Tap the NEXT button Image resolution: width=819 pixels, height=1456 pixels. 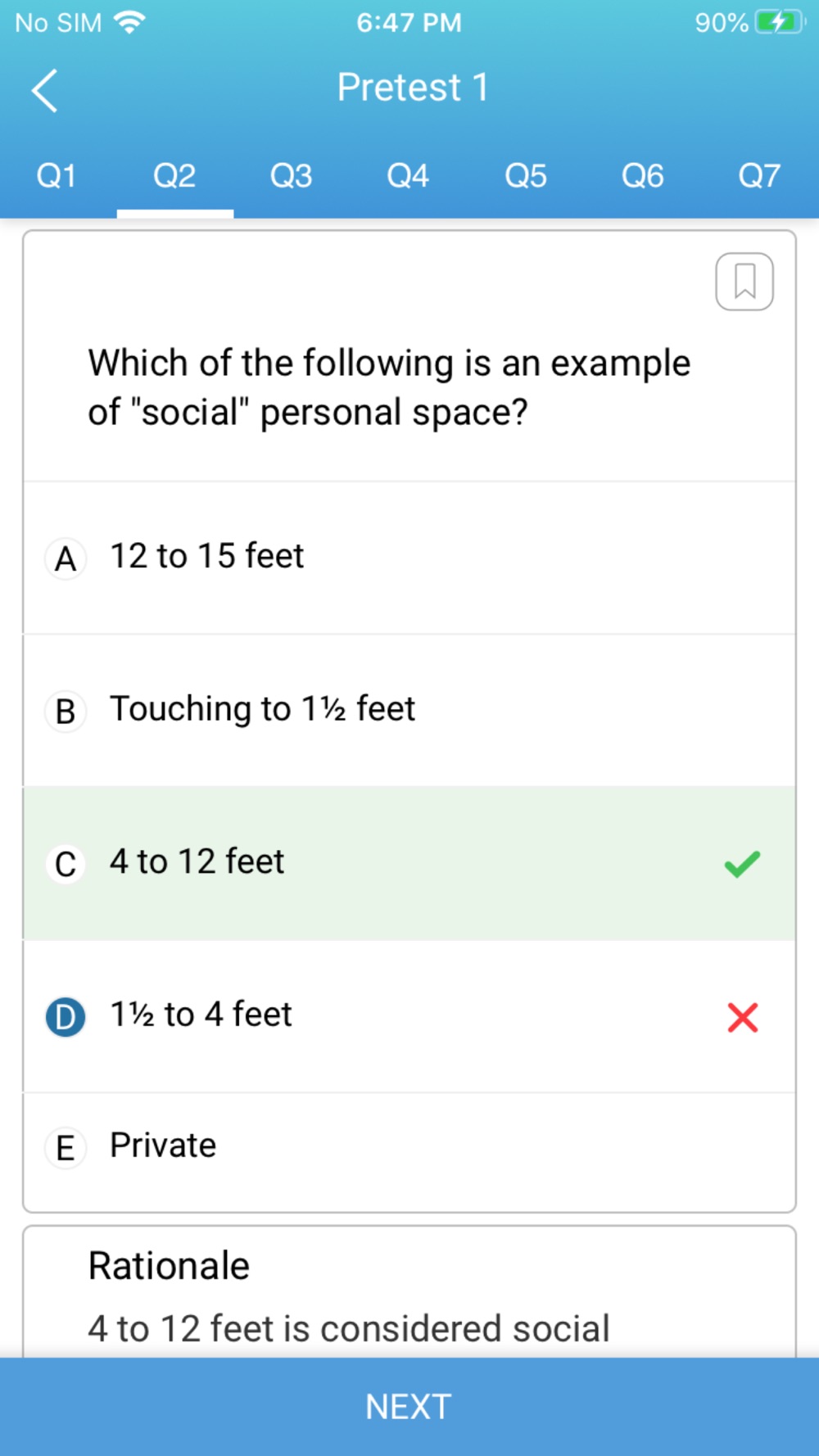pyautogui.click(x=409, y=1407)
